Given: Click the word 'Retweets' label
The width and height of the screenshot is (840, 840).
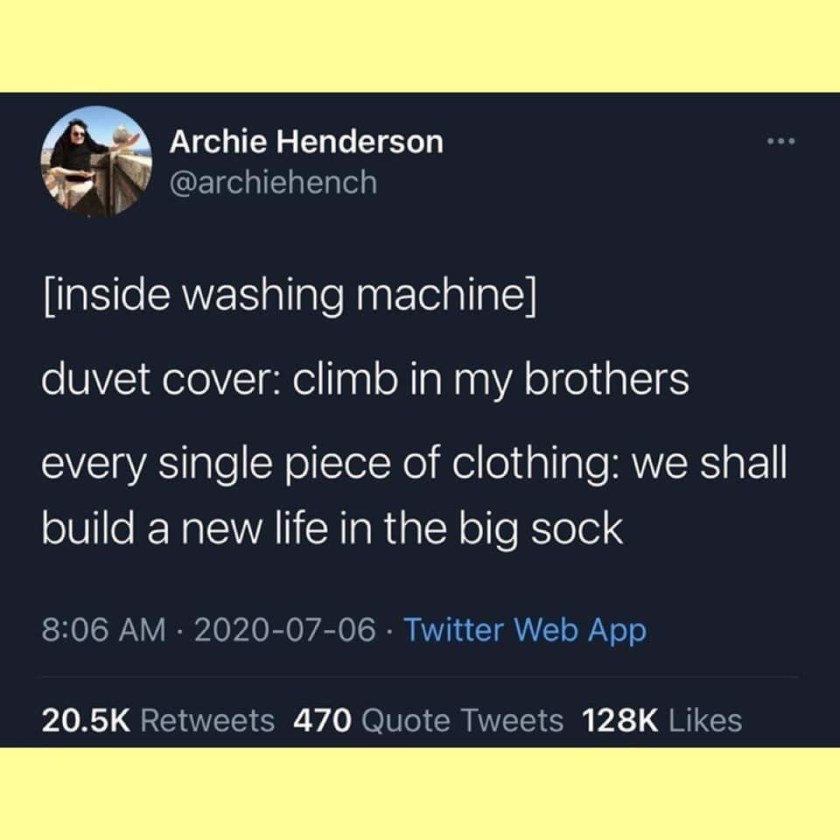Looking at the screenshot, I should [207, 720].
